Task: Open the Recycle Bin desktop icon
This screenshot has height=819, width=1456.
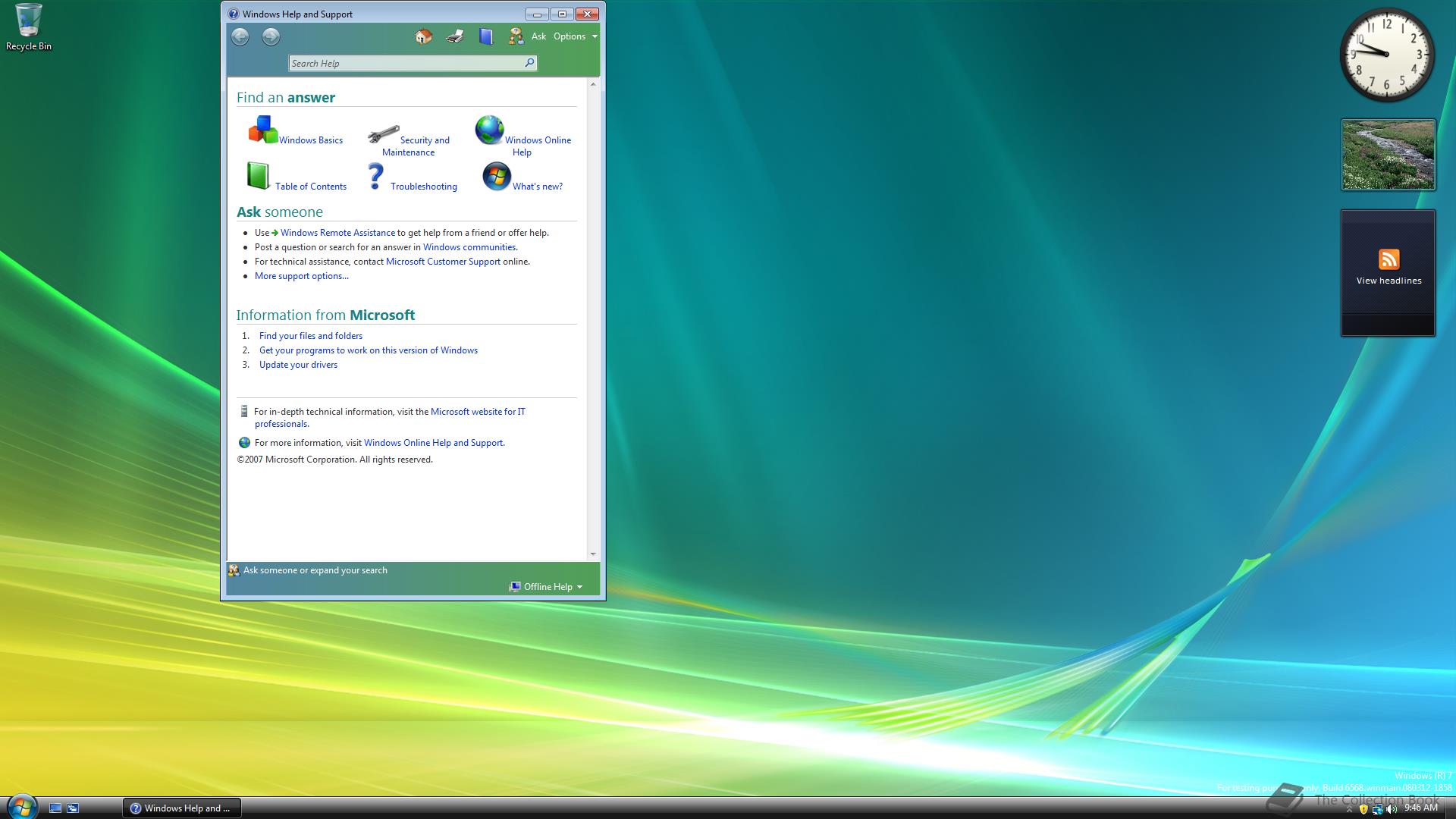Action: 29,27
